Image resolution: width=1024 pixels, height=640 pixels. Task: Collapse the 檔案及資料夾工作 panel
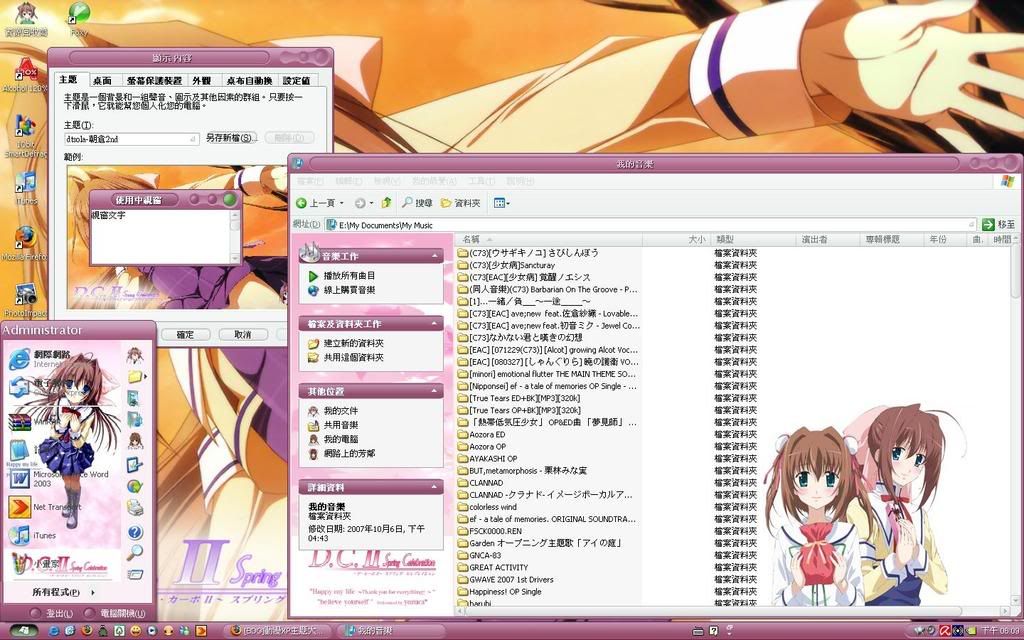click(434, 324)
